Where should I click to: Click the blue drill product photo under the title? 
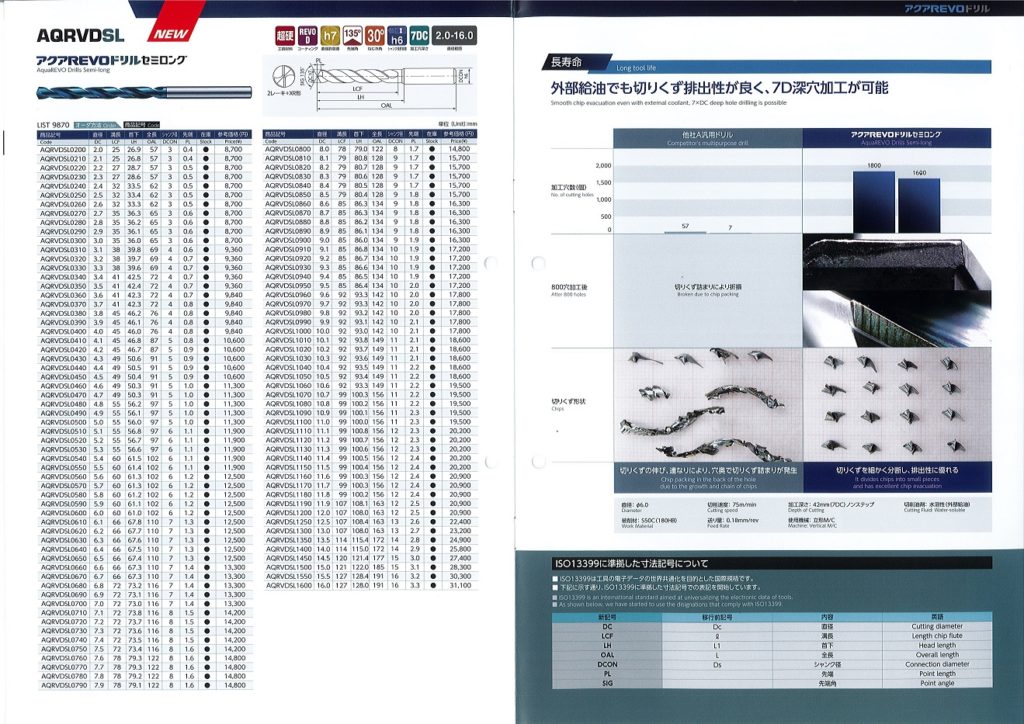click(x=144, y=92)
